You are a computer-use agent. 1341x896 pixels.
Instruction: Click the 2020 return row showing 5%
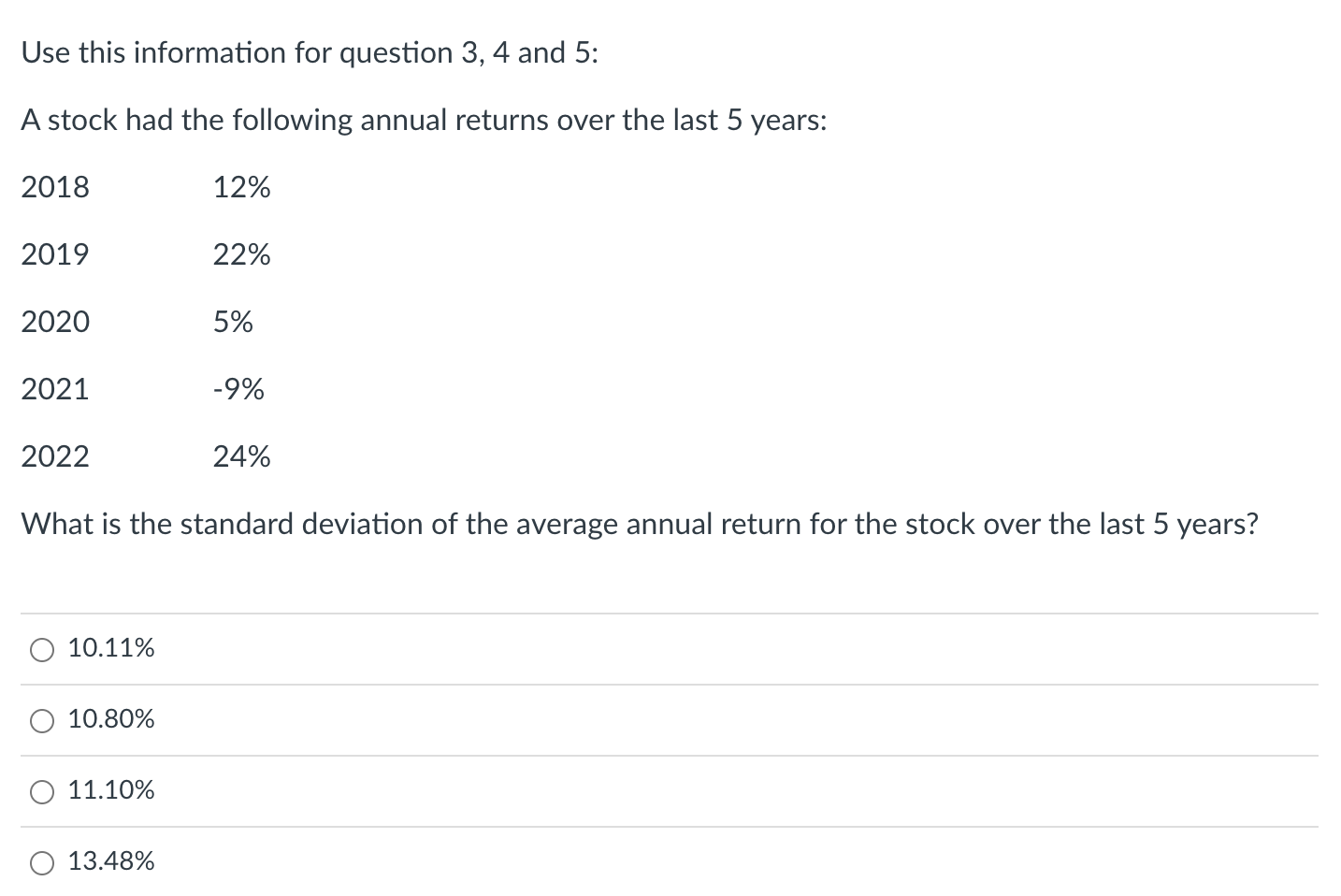[x=136, y=322]
